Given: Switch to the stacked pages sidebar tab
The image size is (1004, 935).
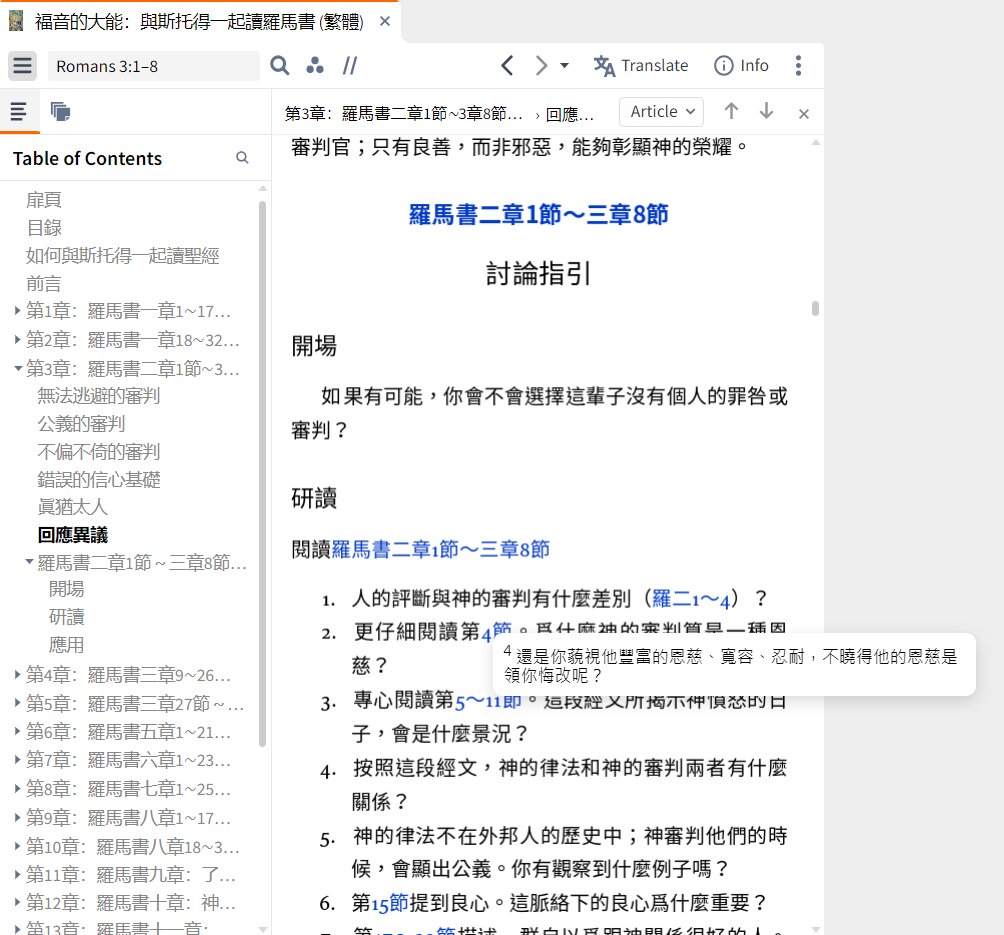Looking at the screenshot, I should pos(60,112).
